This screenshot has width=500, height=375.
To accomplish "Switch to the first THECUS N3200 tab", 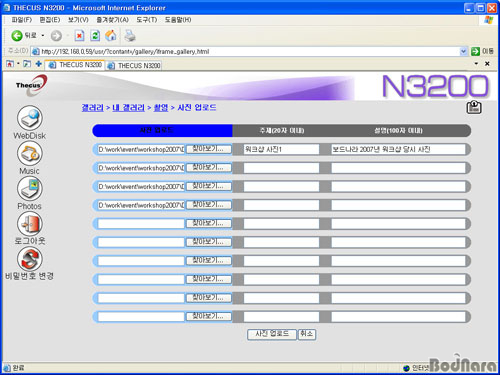I will 75,65.
